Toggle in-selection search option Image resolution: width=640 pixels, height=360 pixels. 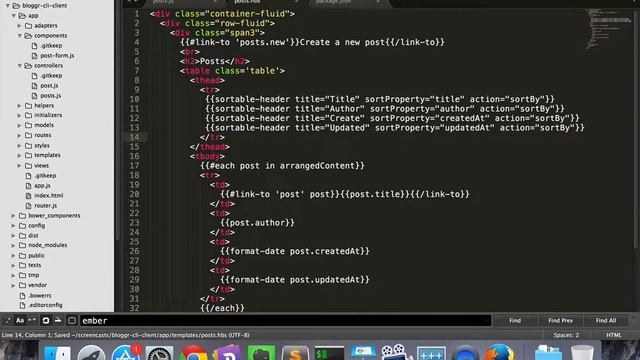coord(58,320)
